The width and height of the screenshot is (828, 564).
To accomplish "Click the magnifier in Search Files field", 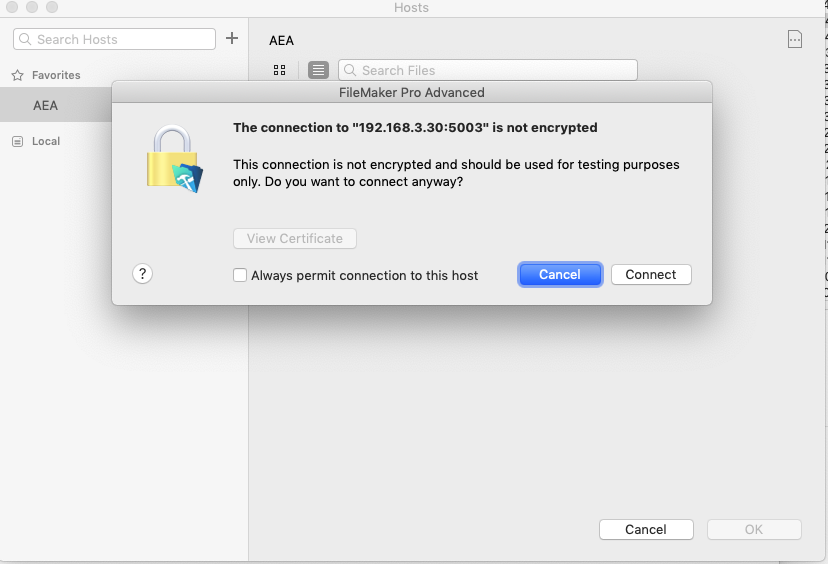I will tap(350, 70).
